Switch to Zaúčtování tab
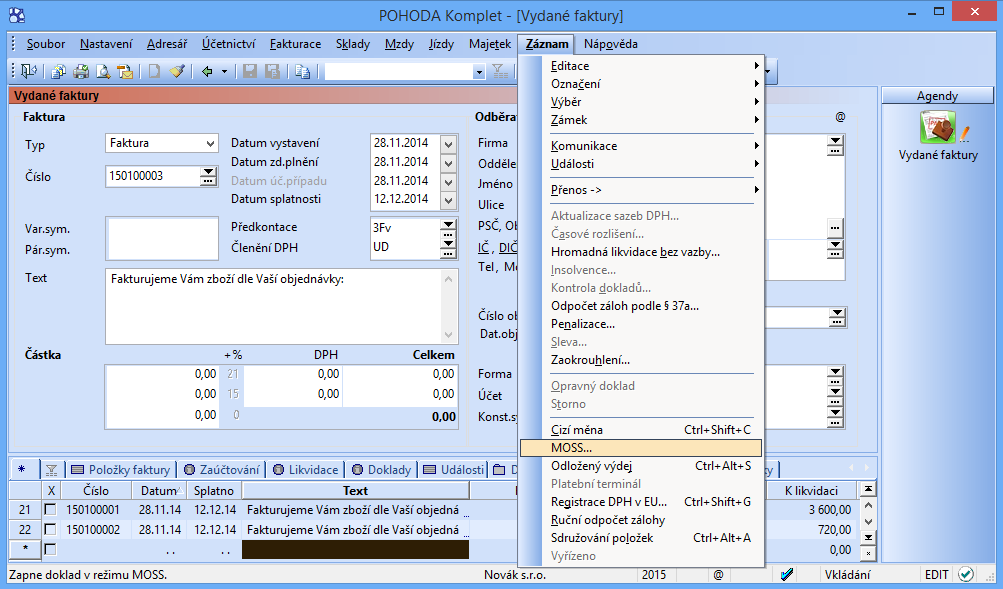Screen dimensions: 1003x589 coord(222,470)
